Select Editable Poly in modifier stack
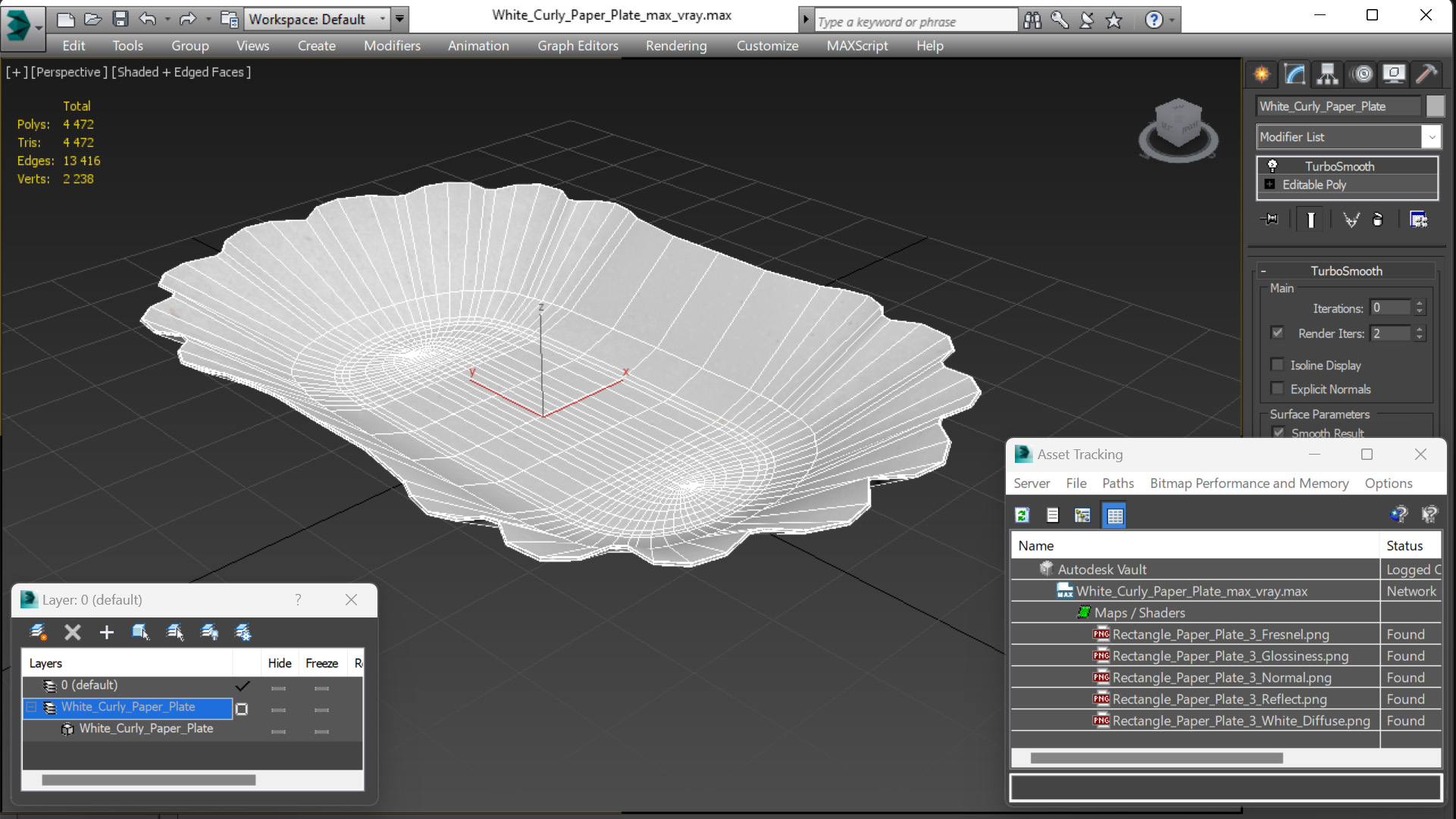1456x819 pixels. (x=1314, y=185)
